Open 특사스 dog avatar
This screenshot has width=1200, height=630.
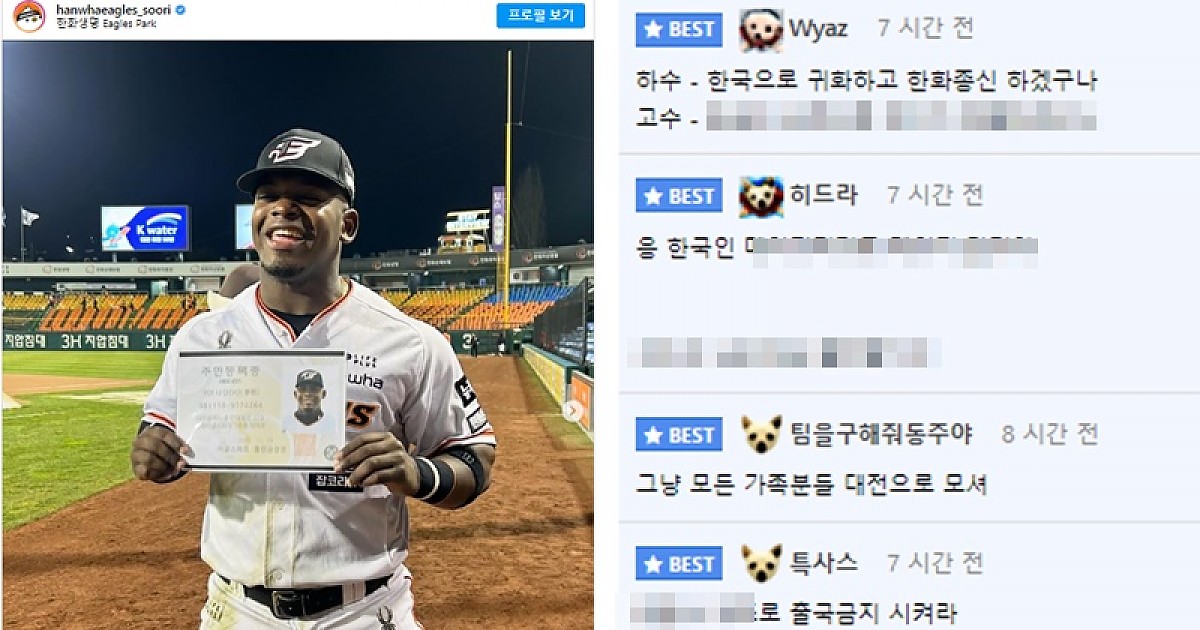click(761, 563)
